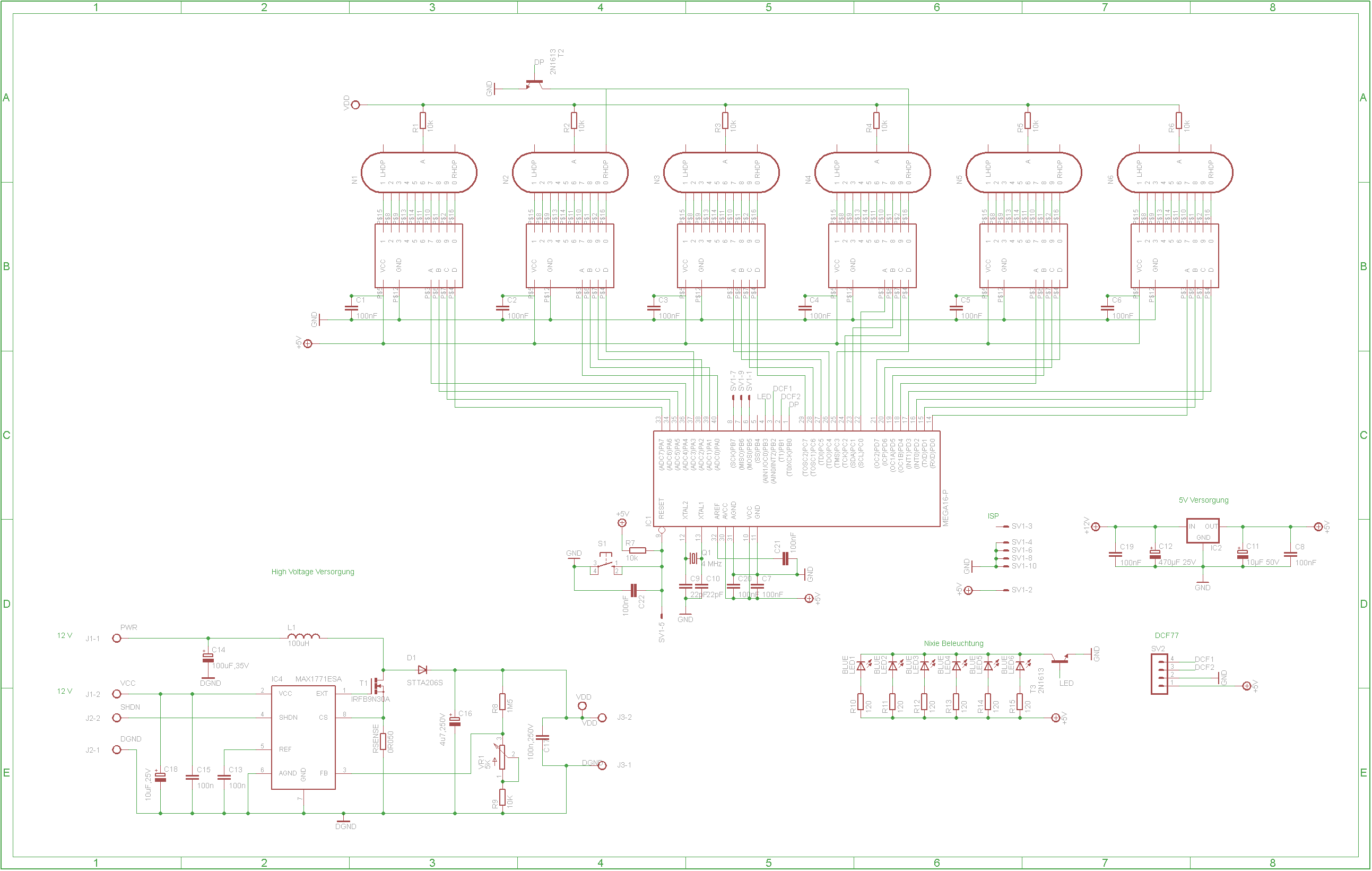Screen dimensions: 1372x871
Task: Click the 'MAX1771ESA' part name text
Action: click(x=318, y=679)
